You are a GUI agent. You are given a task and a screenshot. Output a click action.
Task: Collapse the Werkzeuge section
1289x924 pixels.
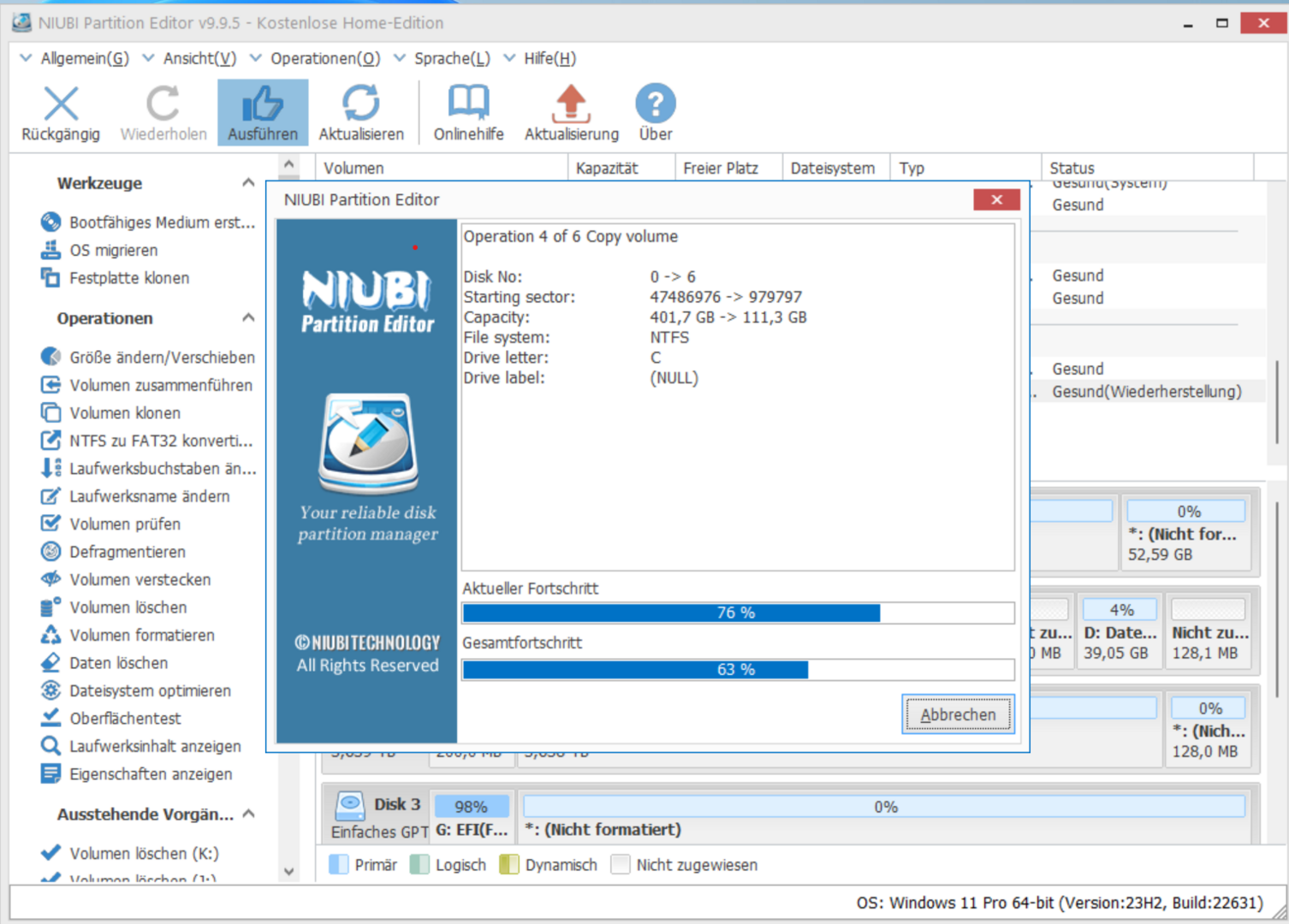click(248, 182)
